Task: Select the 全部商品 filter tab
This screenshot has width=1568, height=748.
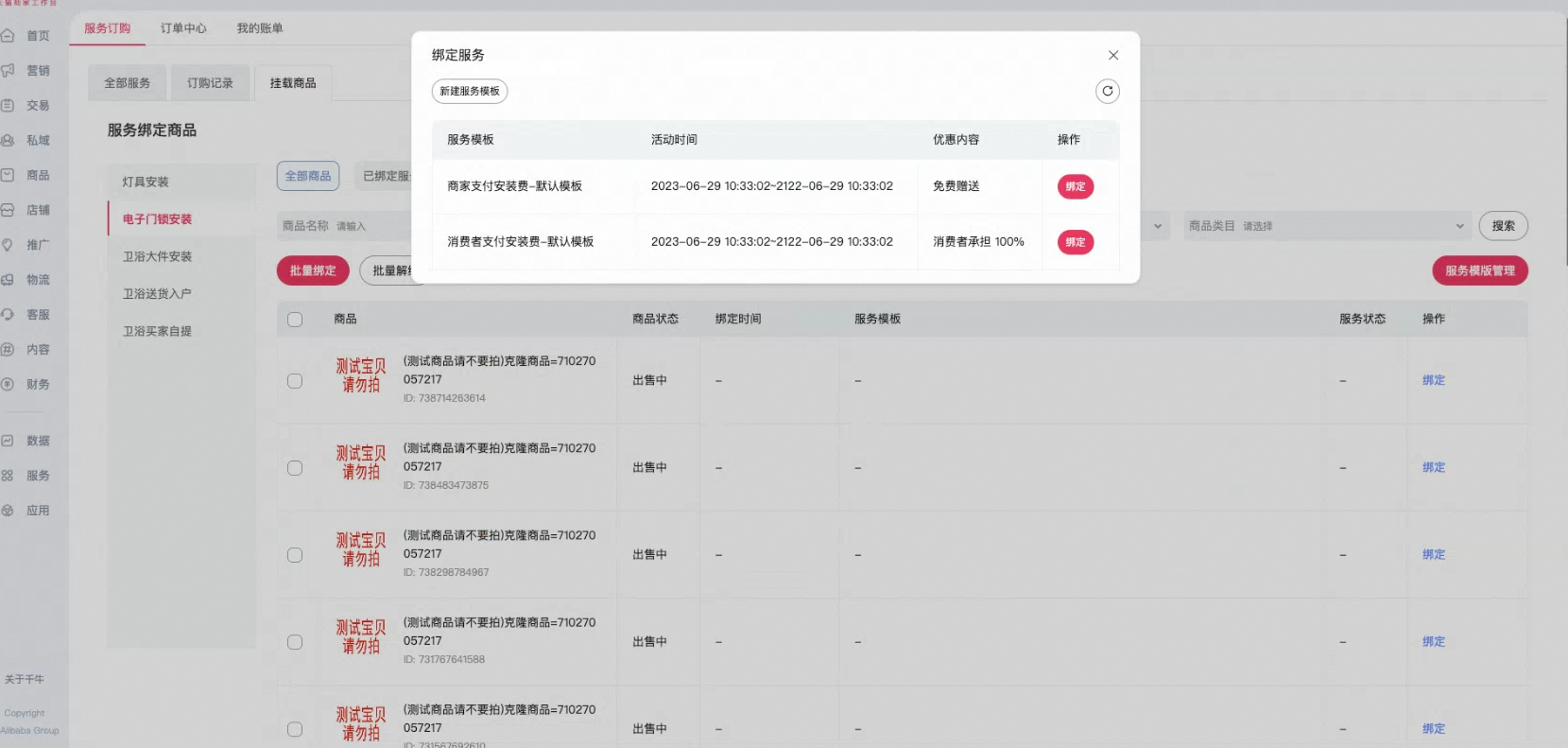Action: click(x=308, y=176)
